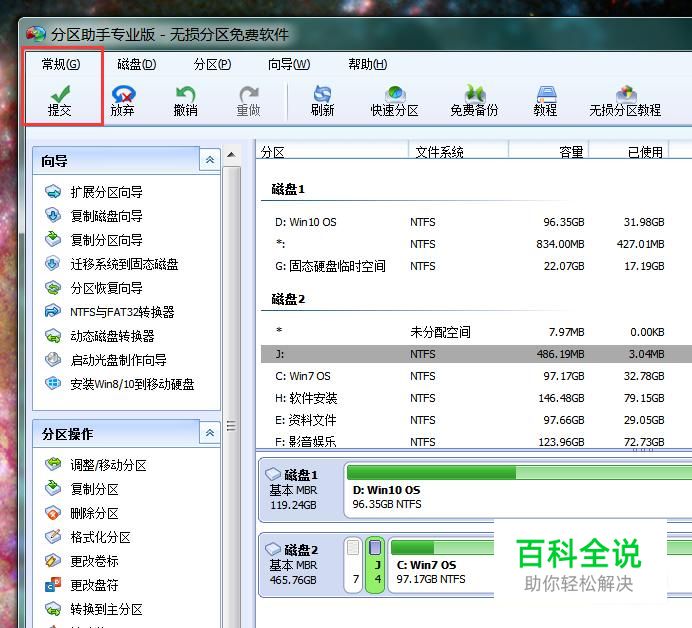
Task: Click the 刷新 refresh icon
Action: (x=322, y=94)
